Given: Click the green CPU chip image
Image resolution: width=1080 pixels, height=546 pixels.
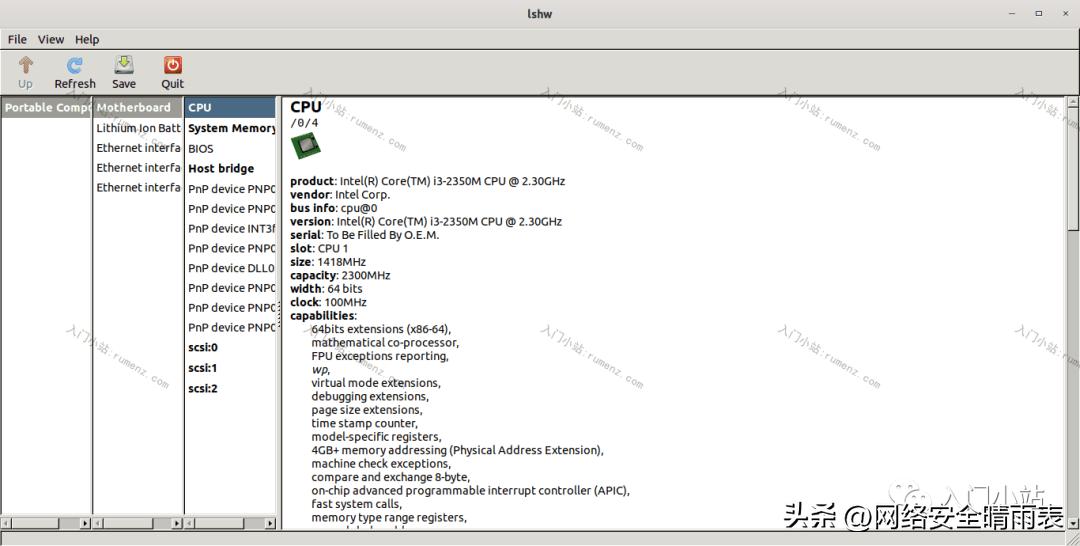Looking at the screenshot, I should tap(305, 146).
